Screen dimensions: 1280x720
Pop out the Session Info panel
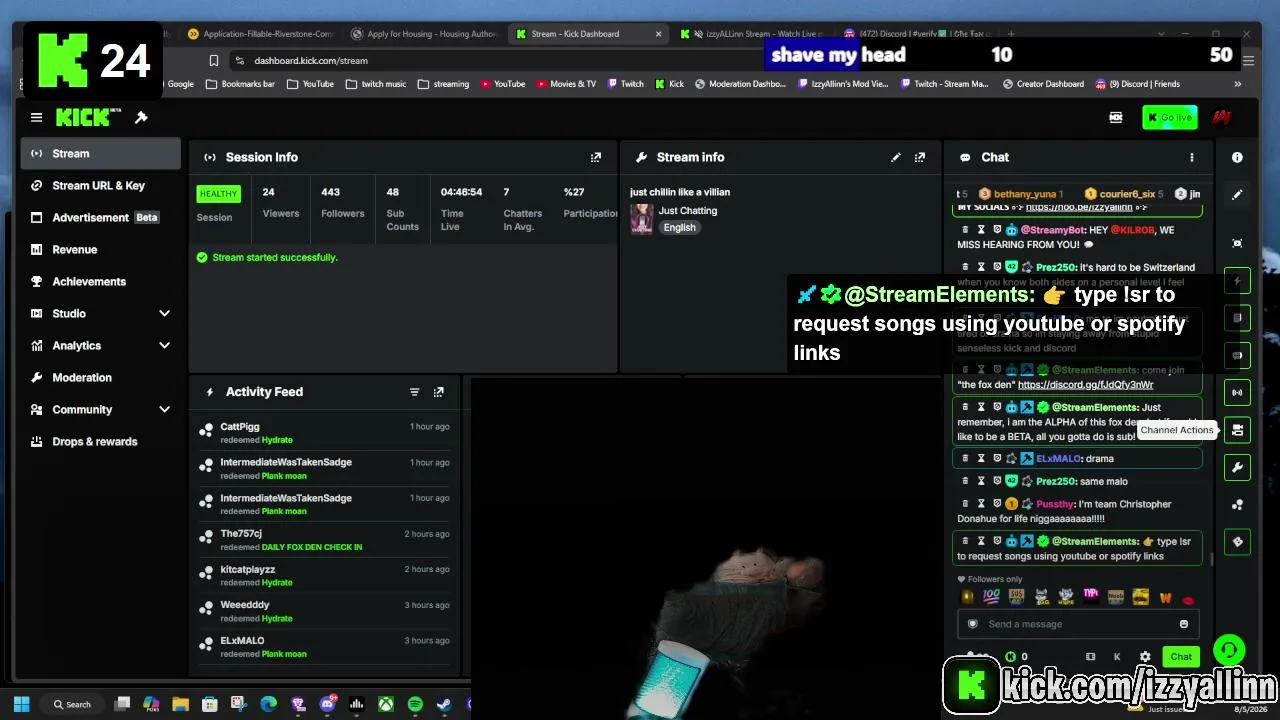(596, 157)
